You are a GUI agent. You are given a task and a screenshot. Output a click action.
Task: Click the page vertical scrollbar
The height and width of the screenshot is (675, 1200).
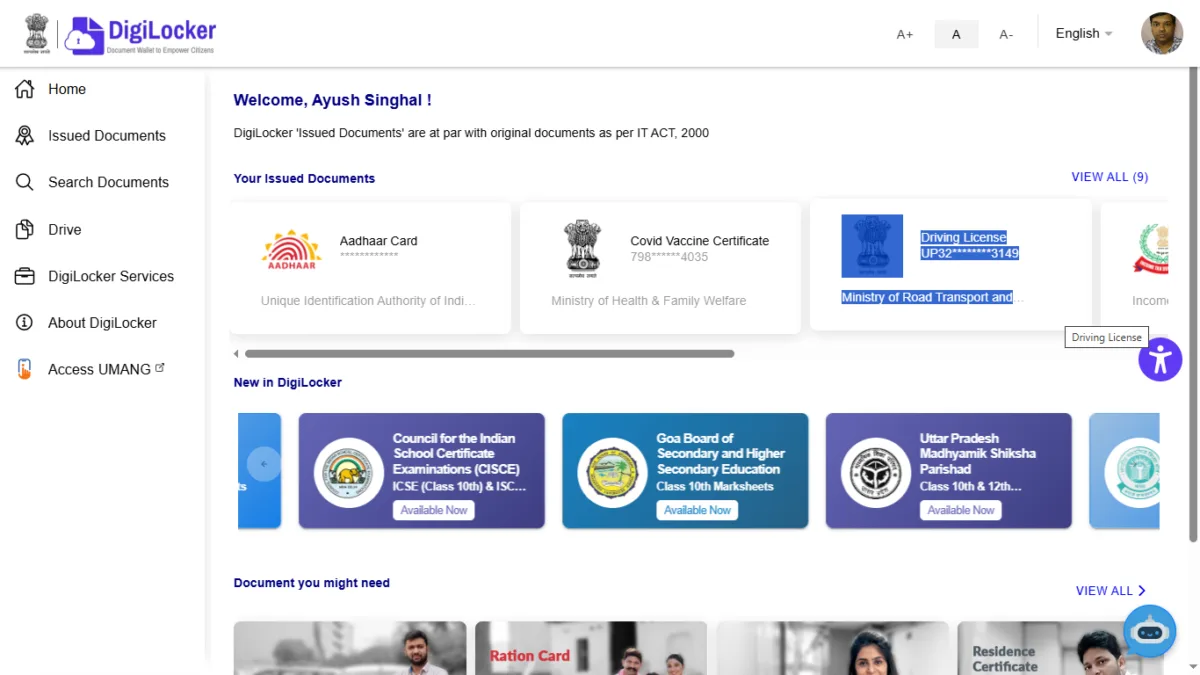[1193, 305]
